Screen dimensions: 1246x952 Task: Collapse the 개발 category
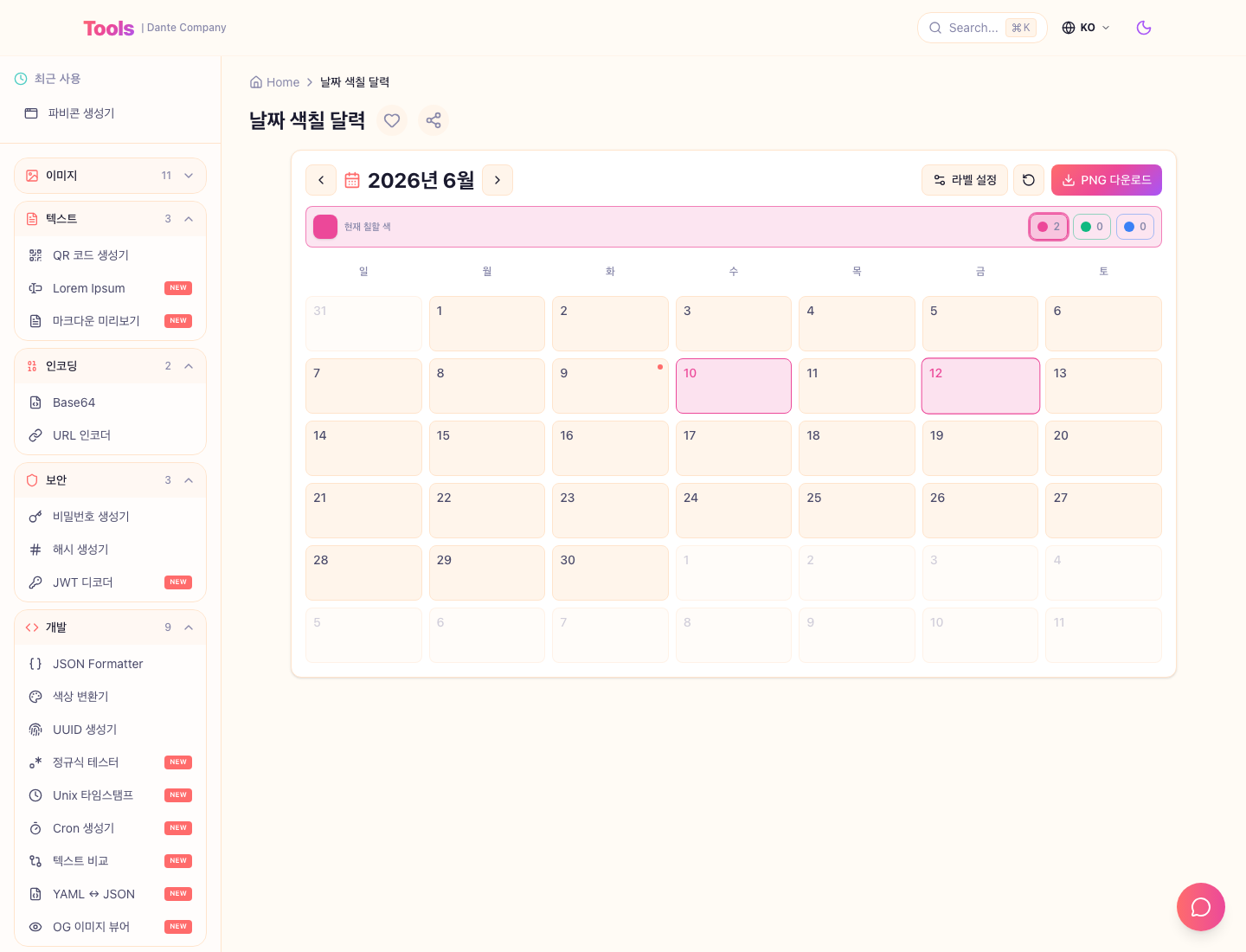[111, 627]
